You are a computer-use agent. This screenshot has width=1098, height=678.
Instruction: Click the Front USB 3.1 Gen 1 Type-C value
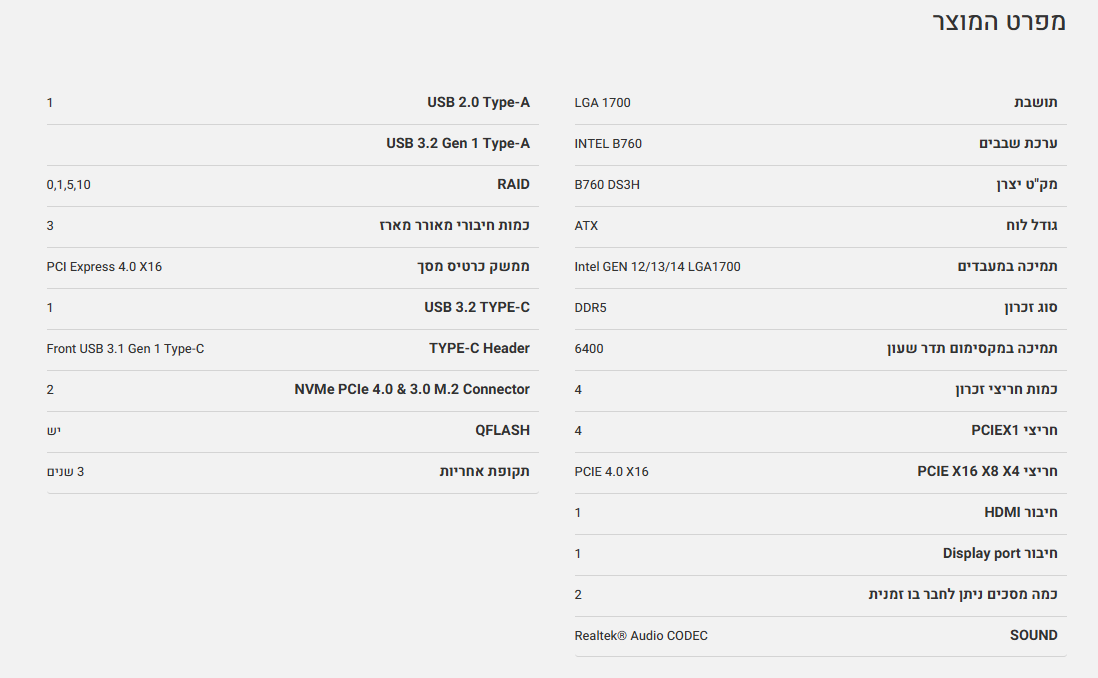point(125,349)
